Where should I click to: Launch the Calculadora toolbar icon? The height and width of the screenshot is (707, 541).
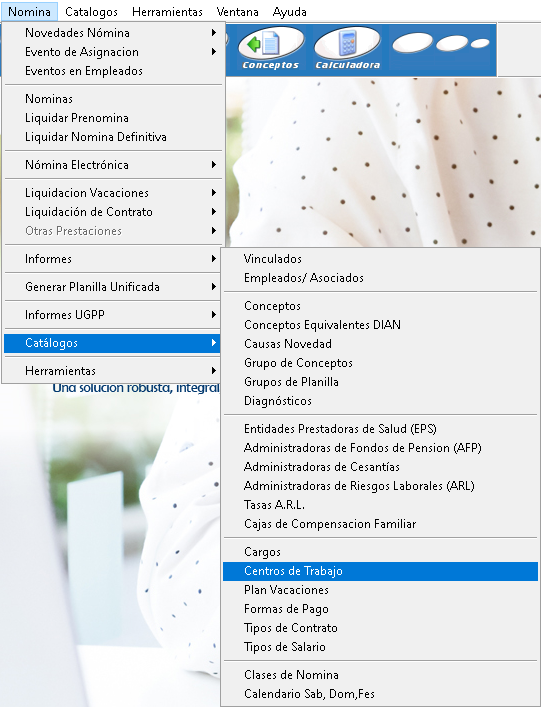[x=347, y=49]
